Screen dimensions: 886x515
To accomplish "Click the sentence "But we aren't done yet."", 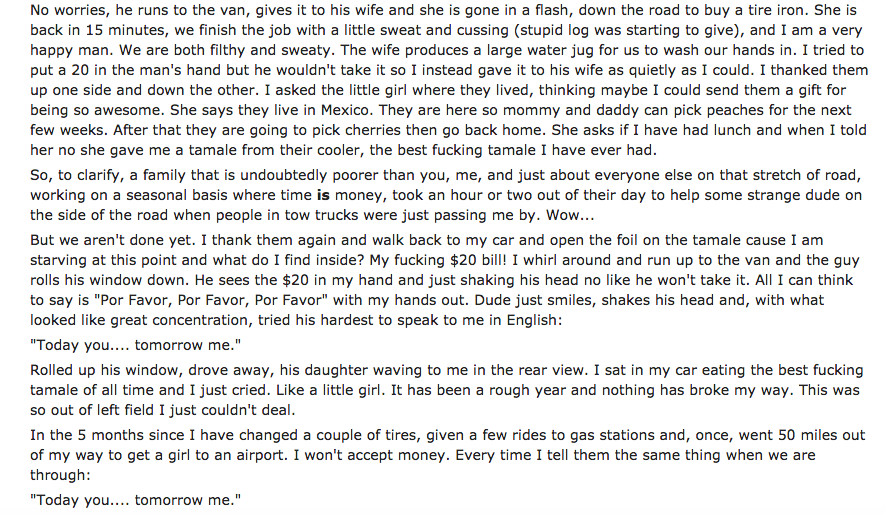I will click(110, 240).
